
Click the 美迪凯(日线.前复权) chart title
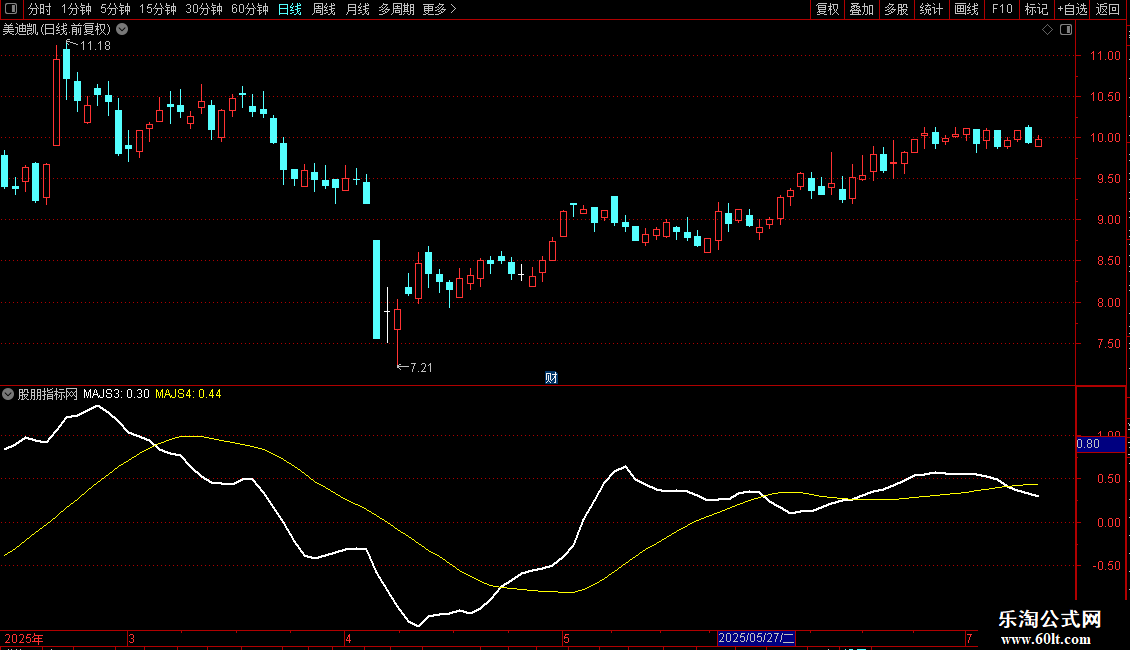57,30
